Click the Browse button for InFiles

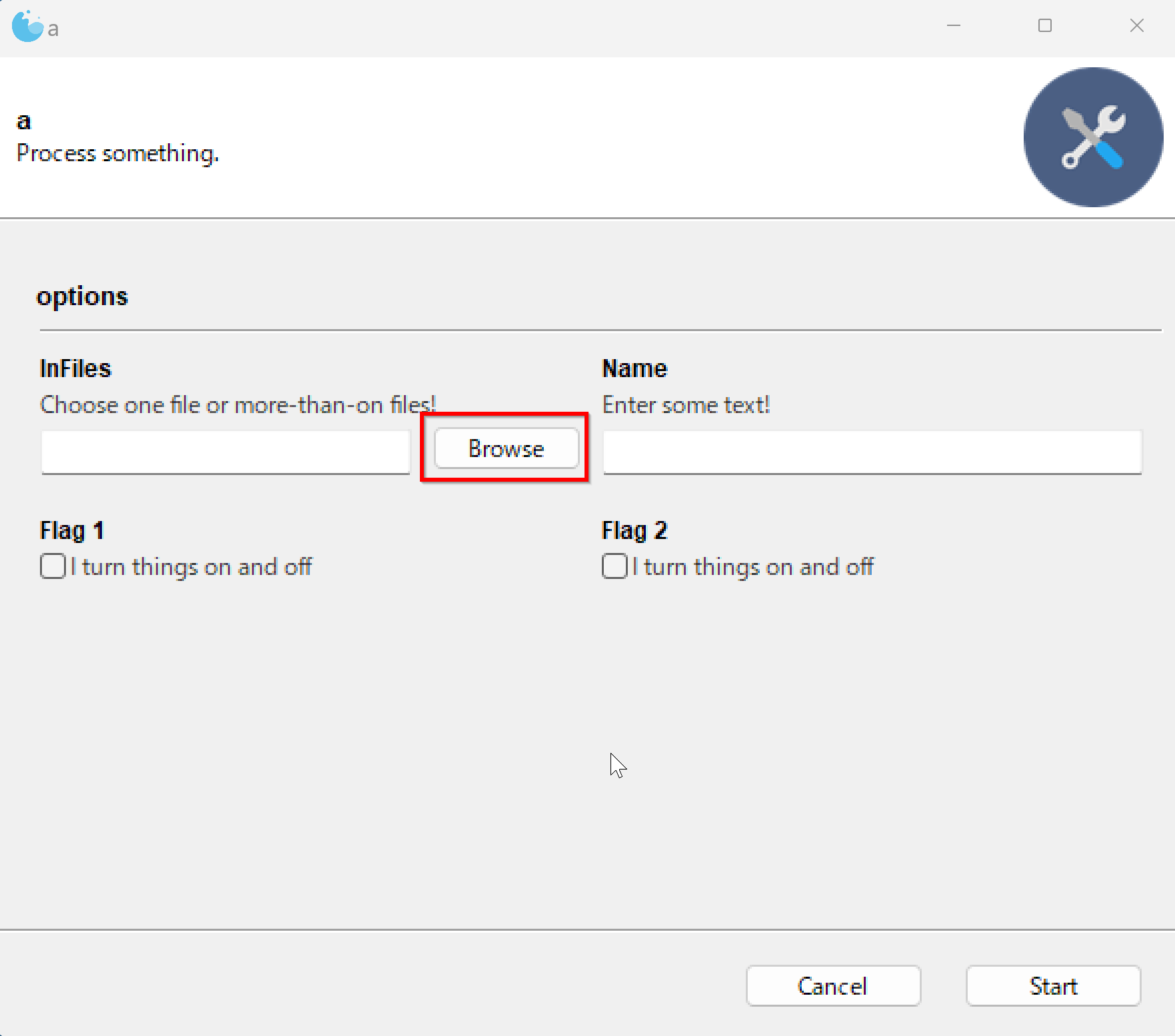click(506, 448)
